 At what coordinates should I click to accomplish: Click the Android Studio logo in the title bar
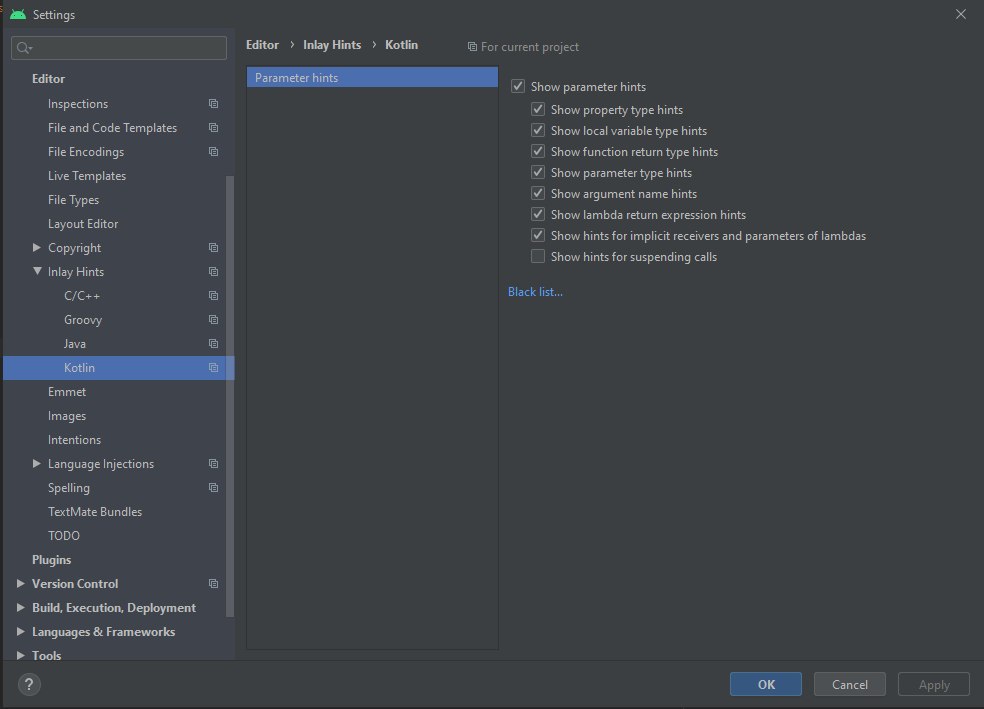(18, 14)
